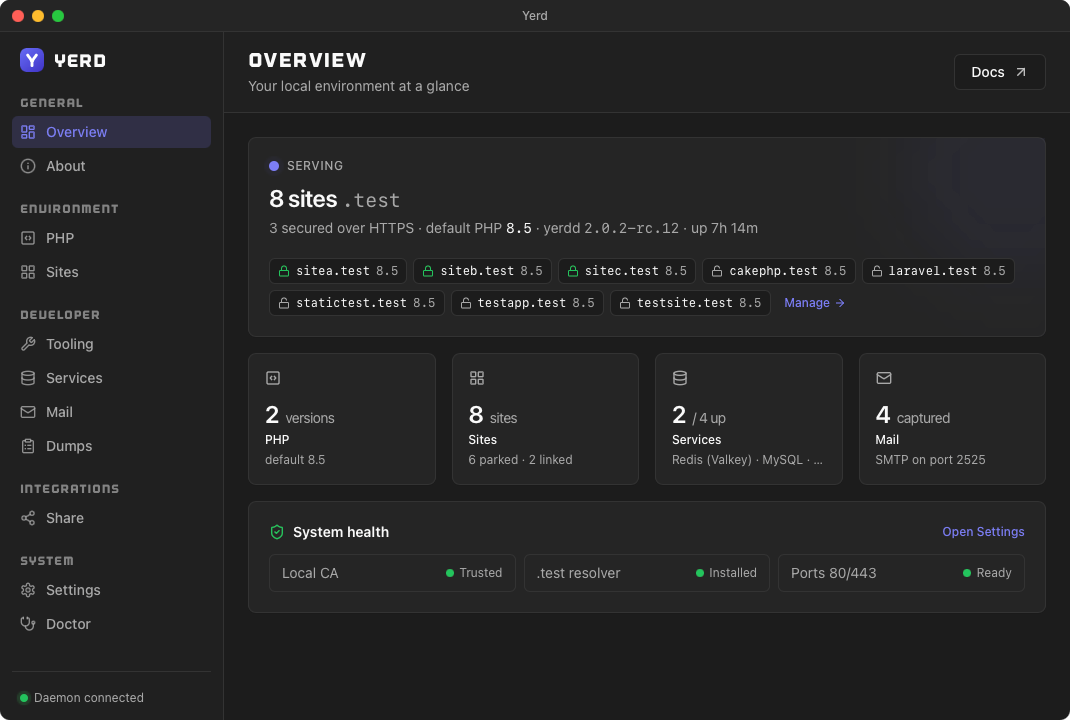The height and width of the screenshot is (720, 1070).
Task: Open the Overview sidebar item
Action: tap(111, 132)
